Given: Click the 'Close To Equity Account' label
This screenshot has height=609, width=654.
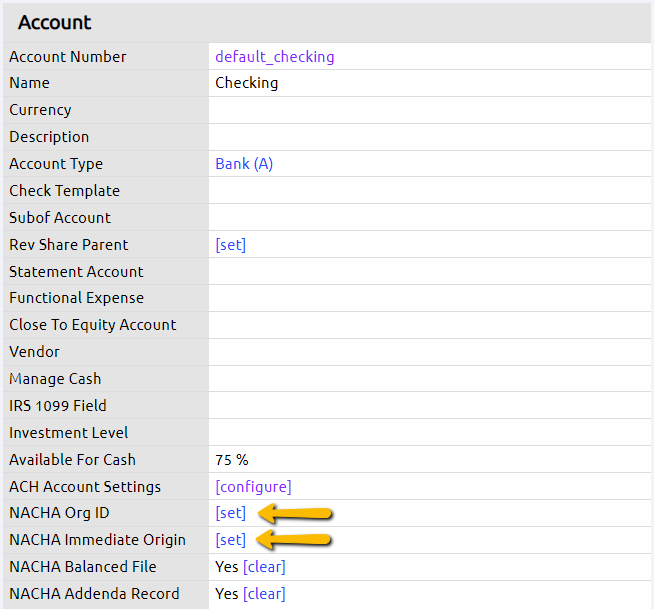Looking at the screenshot, I should (x=93, y=325).
